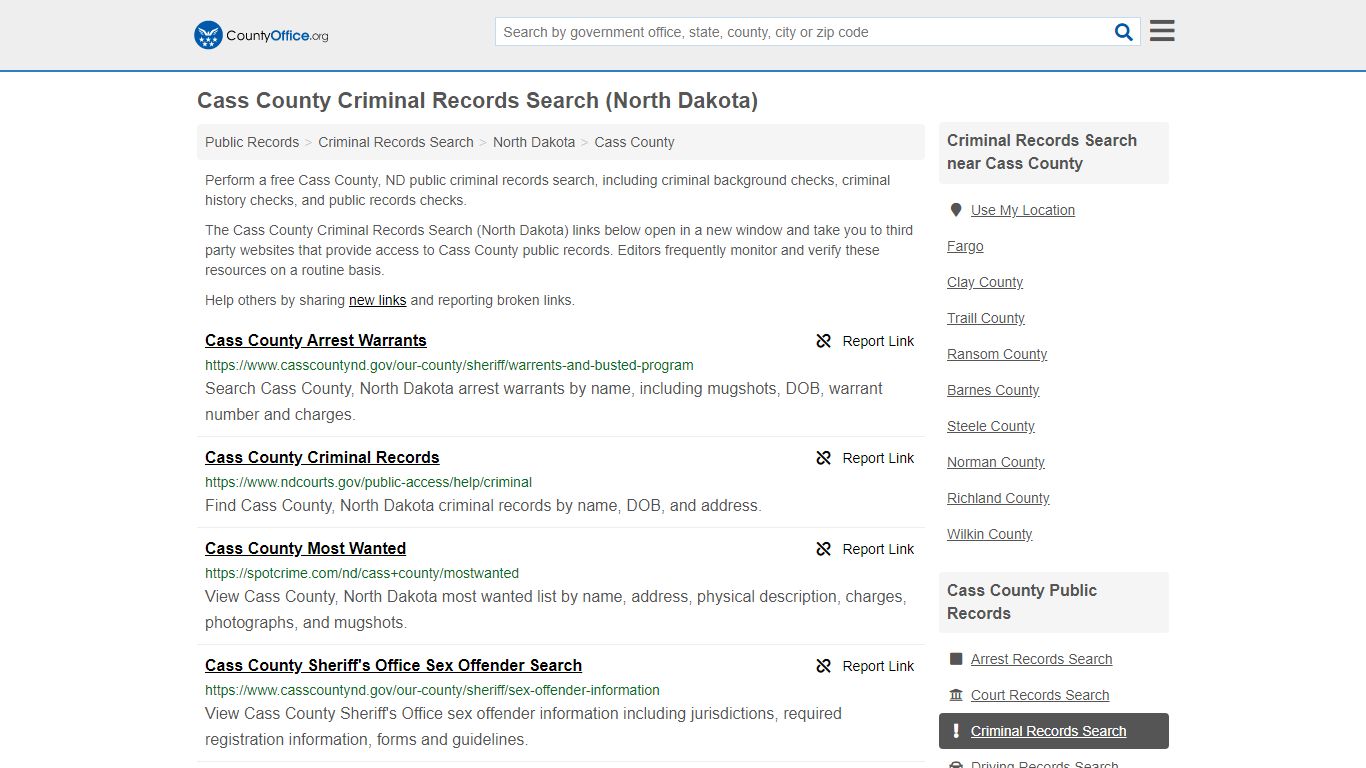Select Clay County nearby link

pyautogui.click(x=985, y=282)
